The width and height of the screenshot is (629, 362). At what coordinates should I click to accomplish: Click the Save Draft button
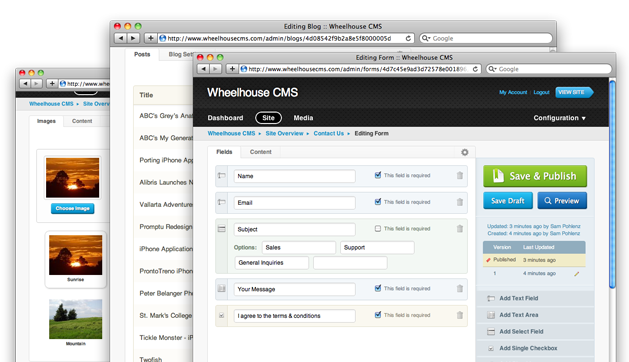click(x=508, y=201)
